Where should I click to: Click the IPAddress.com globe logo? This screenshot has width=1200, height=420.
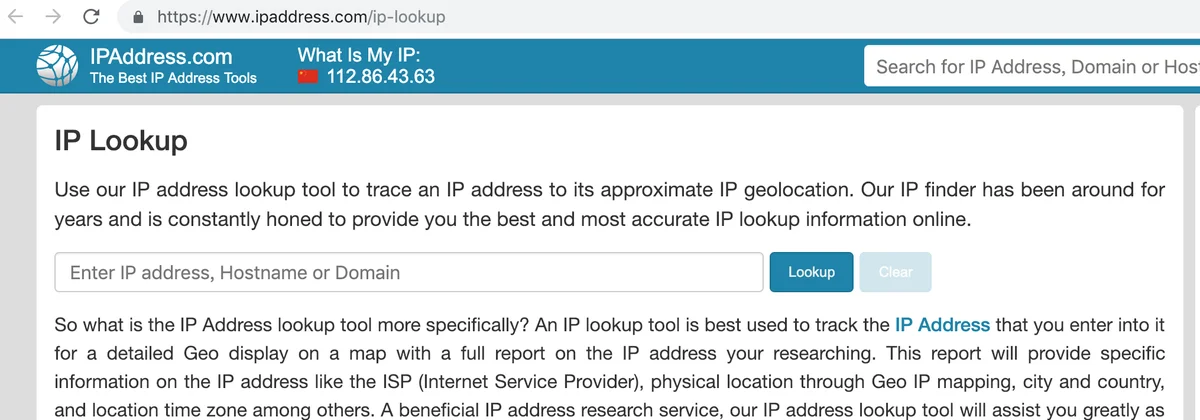pyautogui.click(x=57, y=66)
